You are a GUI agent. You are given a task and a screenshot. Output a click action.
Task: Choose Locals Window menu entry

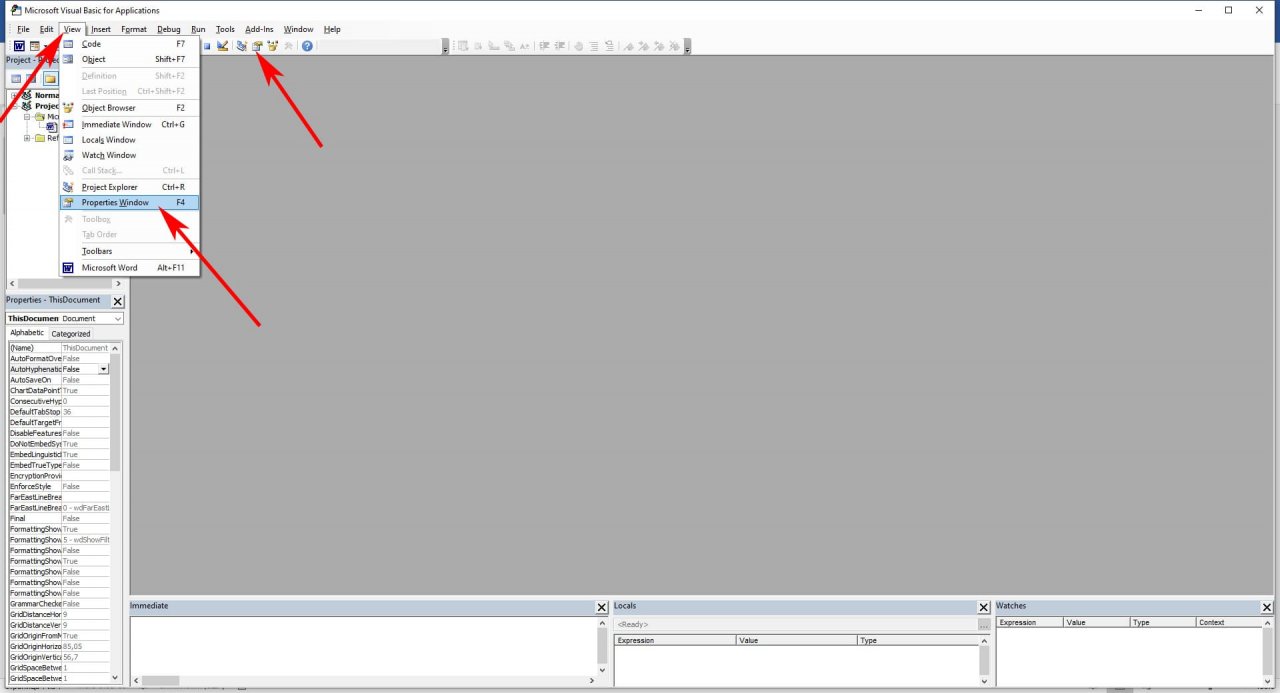click(x=130, y=140)
